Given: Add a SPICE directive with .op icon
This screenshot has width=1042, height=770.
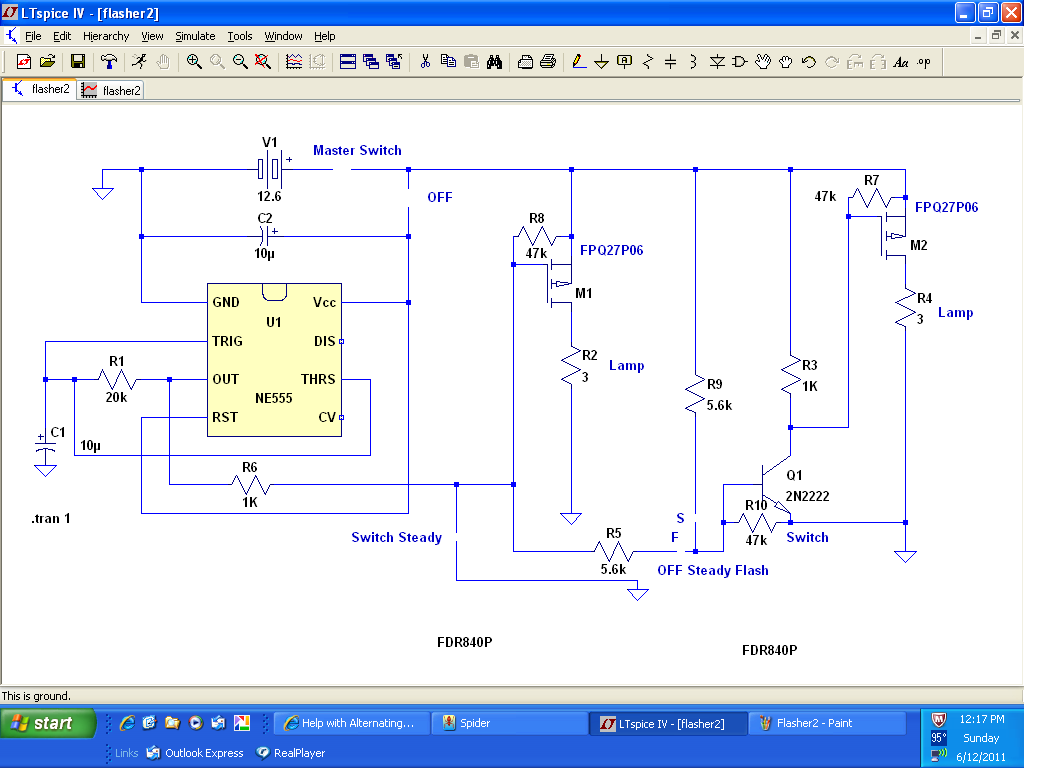Looking at the screenshot, I should (924, 62).
